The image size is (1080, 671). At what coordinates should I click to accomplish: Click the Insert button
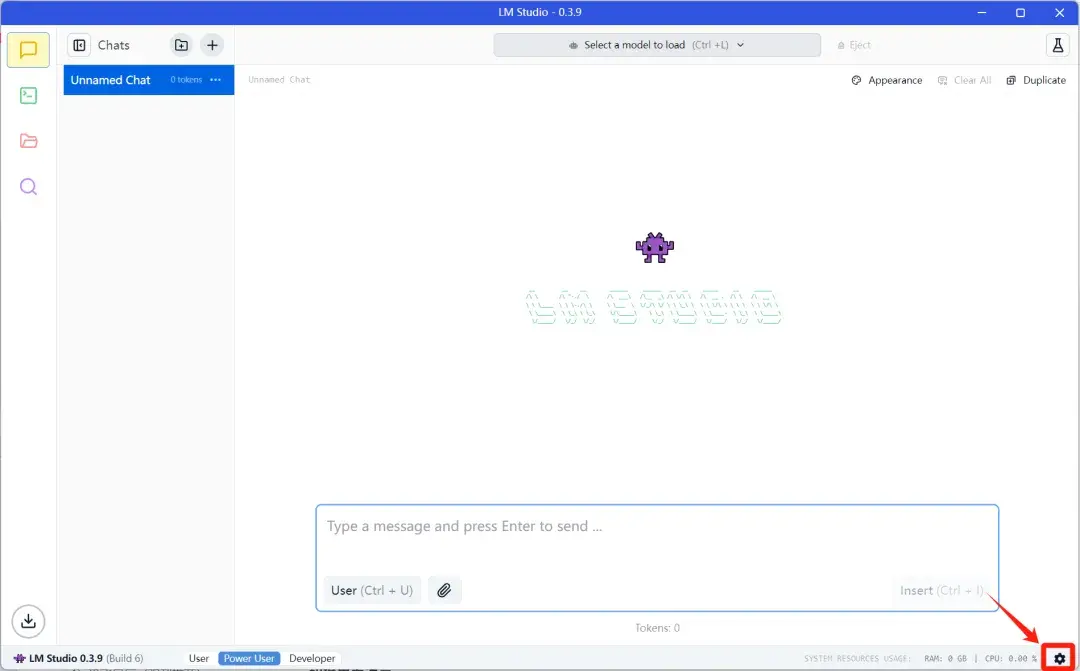pos(942,590)
